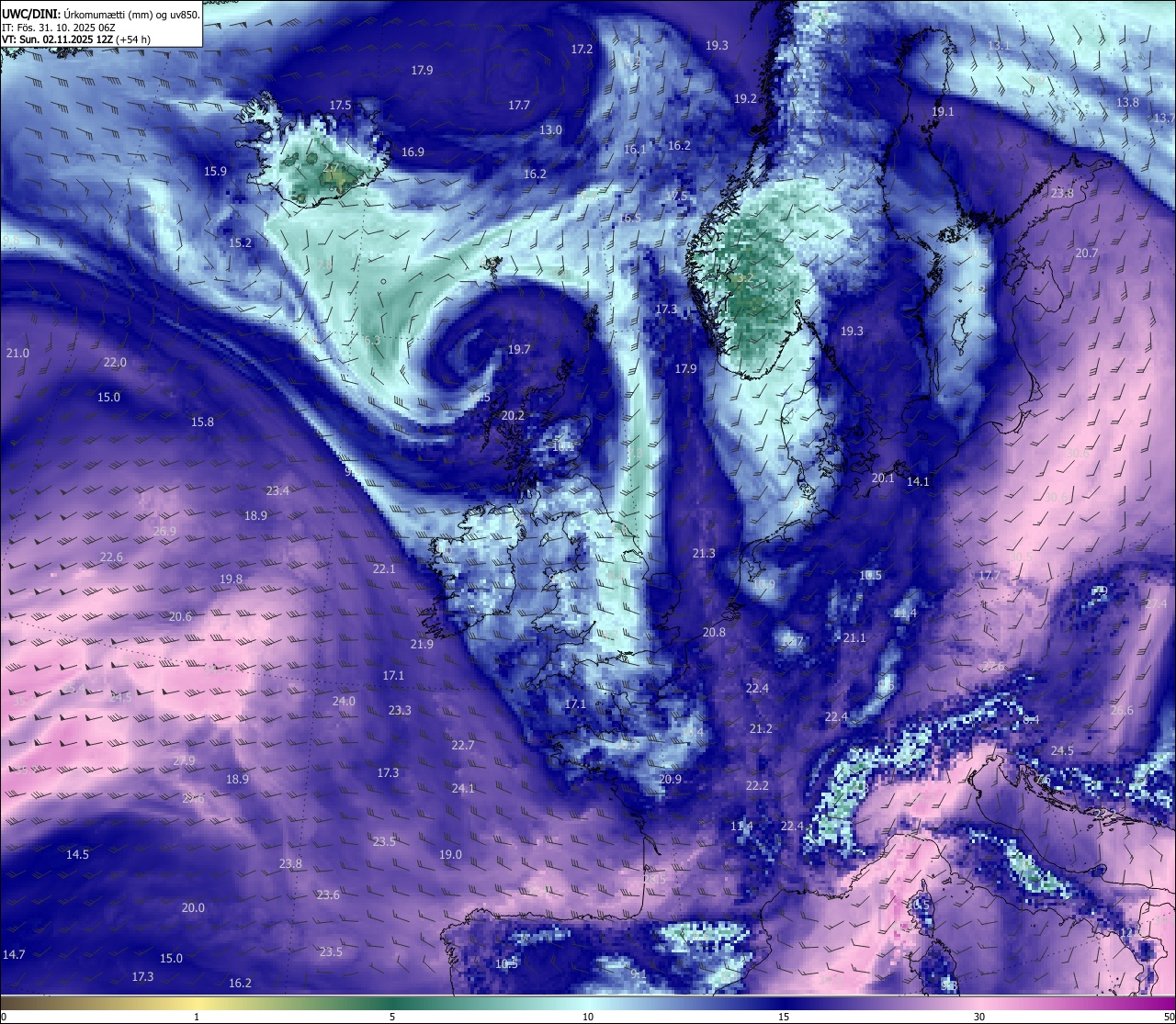Image resolution: width=1176 pixels, height=1024 pixels.
Task: Select the 20.1 value label
Action: (883, 478)
